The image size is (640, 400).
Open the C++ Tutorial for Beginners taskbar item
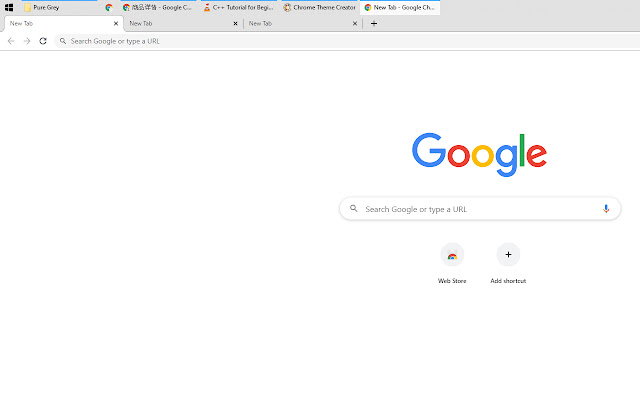coord(239,7)
